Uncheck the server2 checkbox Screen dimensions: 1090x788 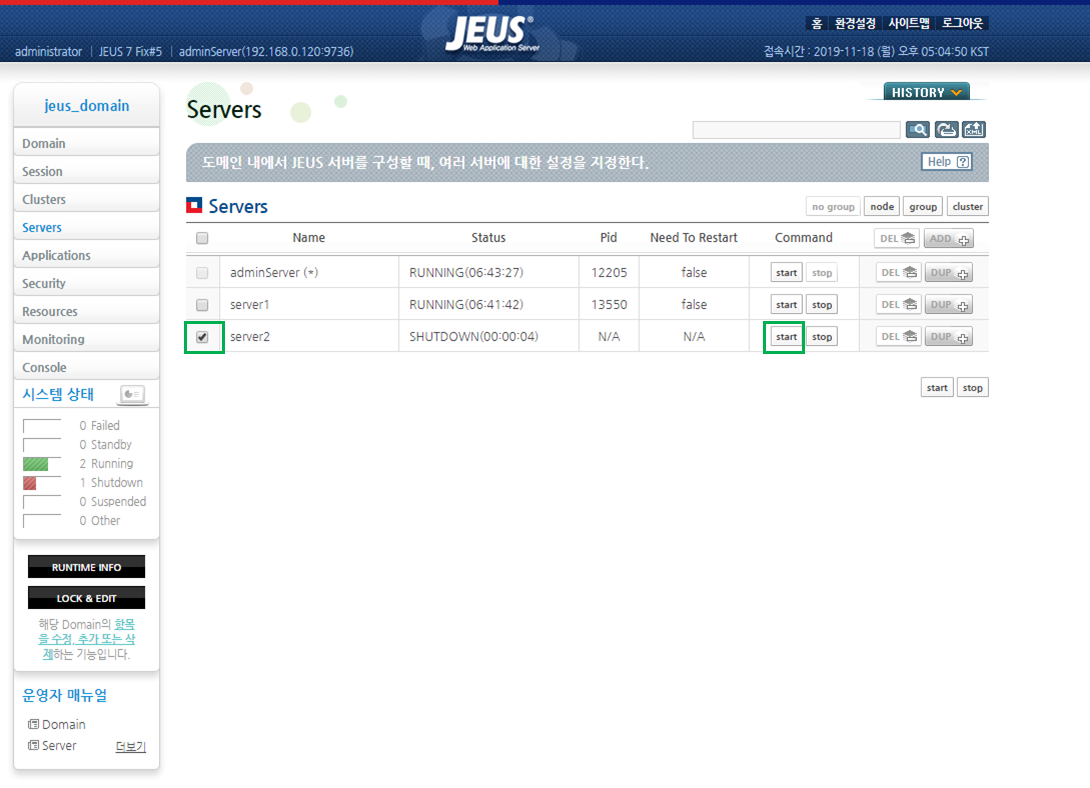tap(202, 337)
